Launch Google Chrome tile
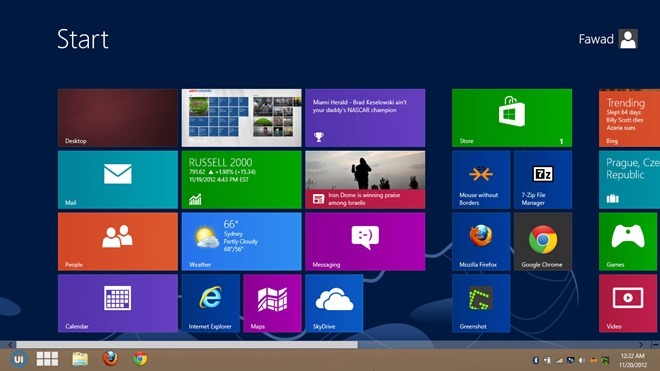 (x=543, y=241)
